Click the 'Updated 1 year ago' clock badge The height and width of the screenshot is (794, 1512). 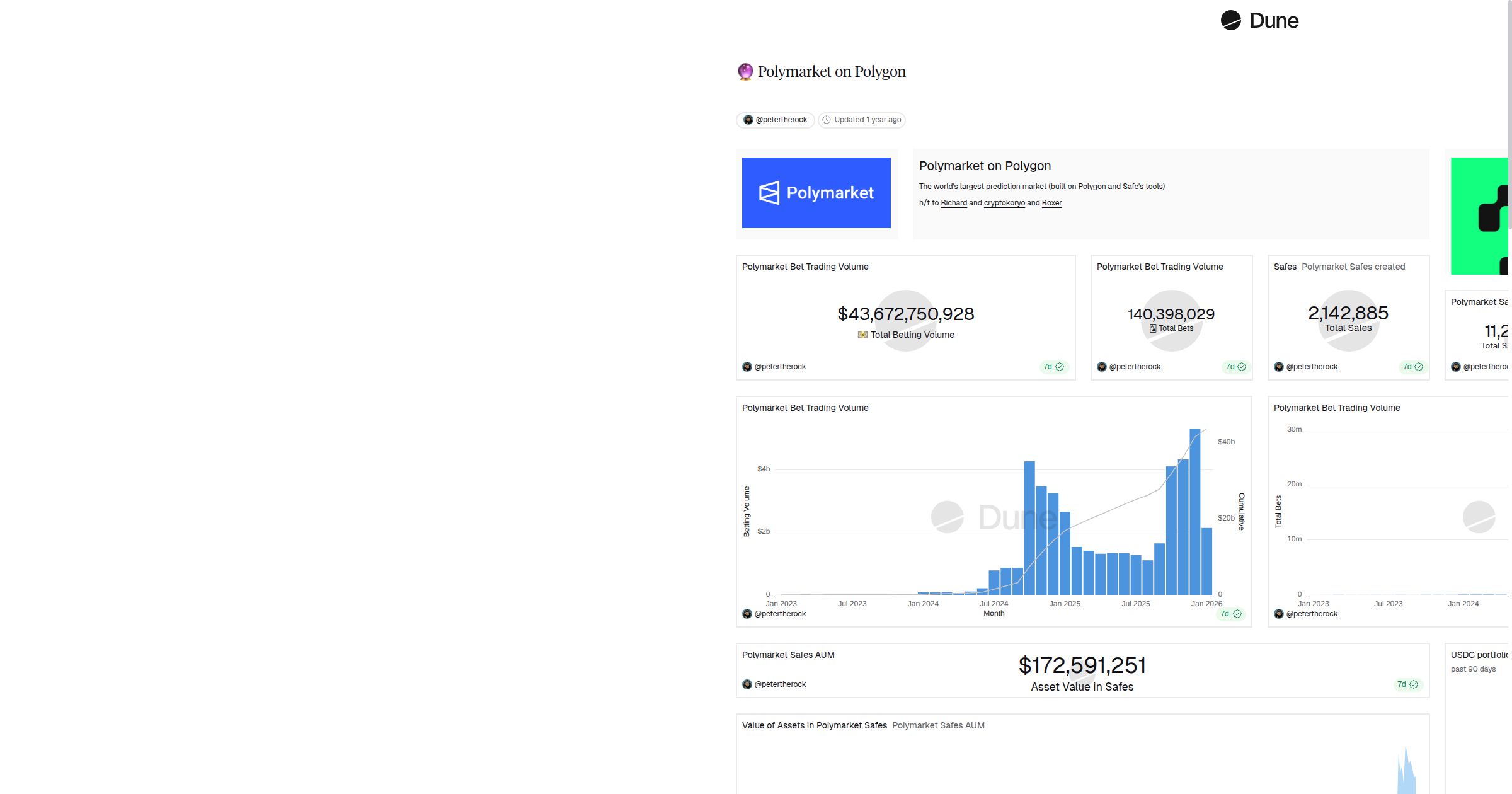pos(861,120)
